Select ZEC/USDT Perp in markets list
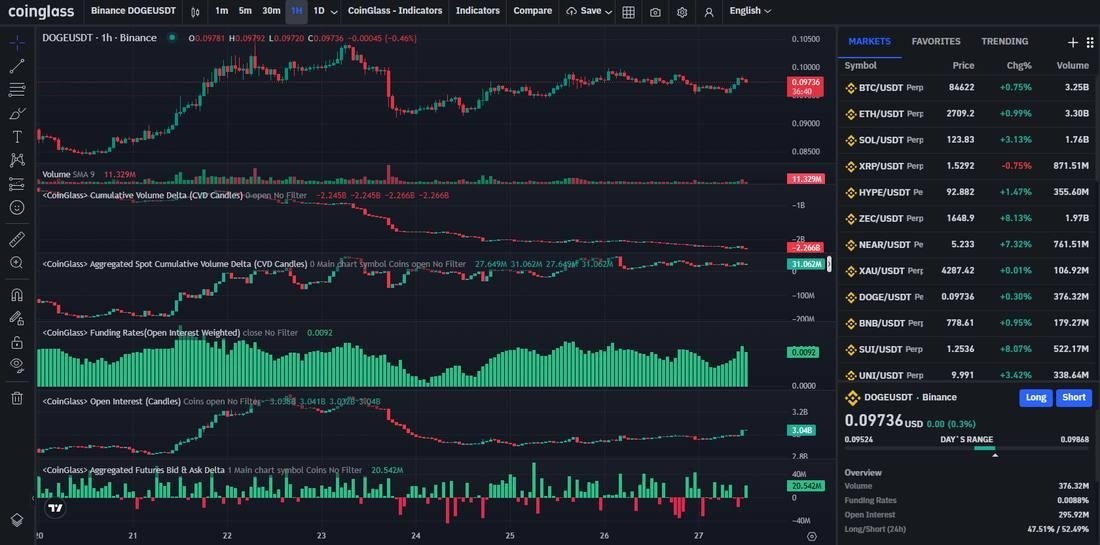 click(x=968, y=218)
